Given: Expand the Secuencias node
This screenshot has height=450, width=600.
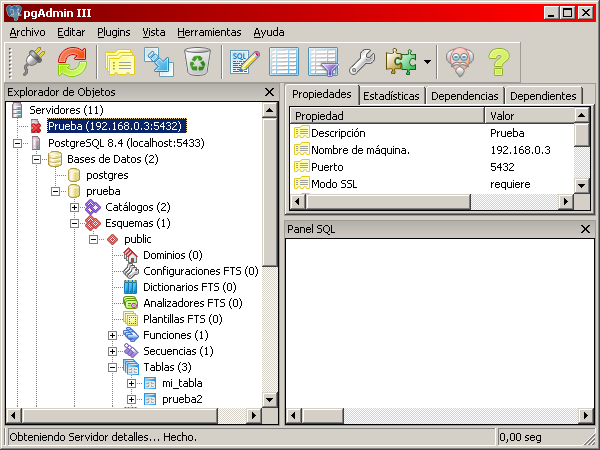Looking at the screenshot, I should click(112, 351).
